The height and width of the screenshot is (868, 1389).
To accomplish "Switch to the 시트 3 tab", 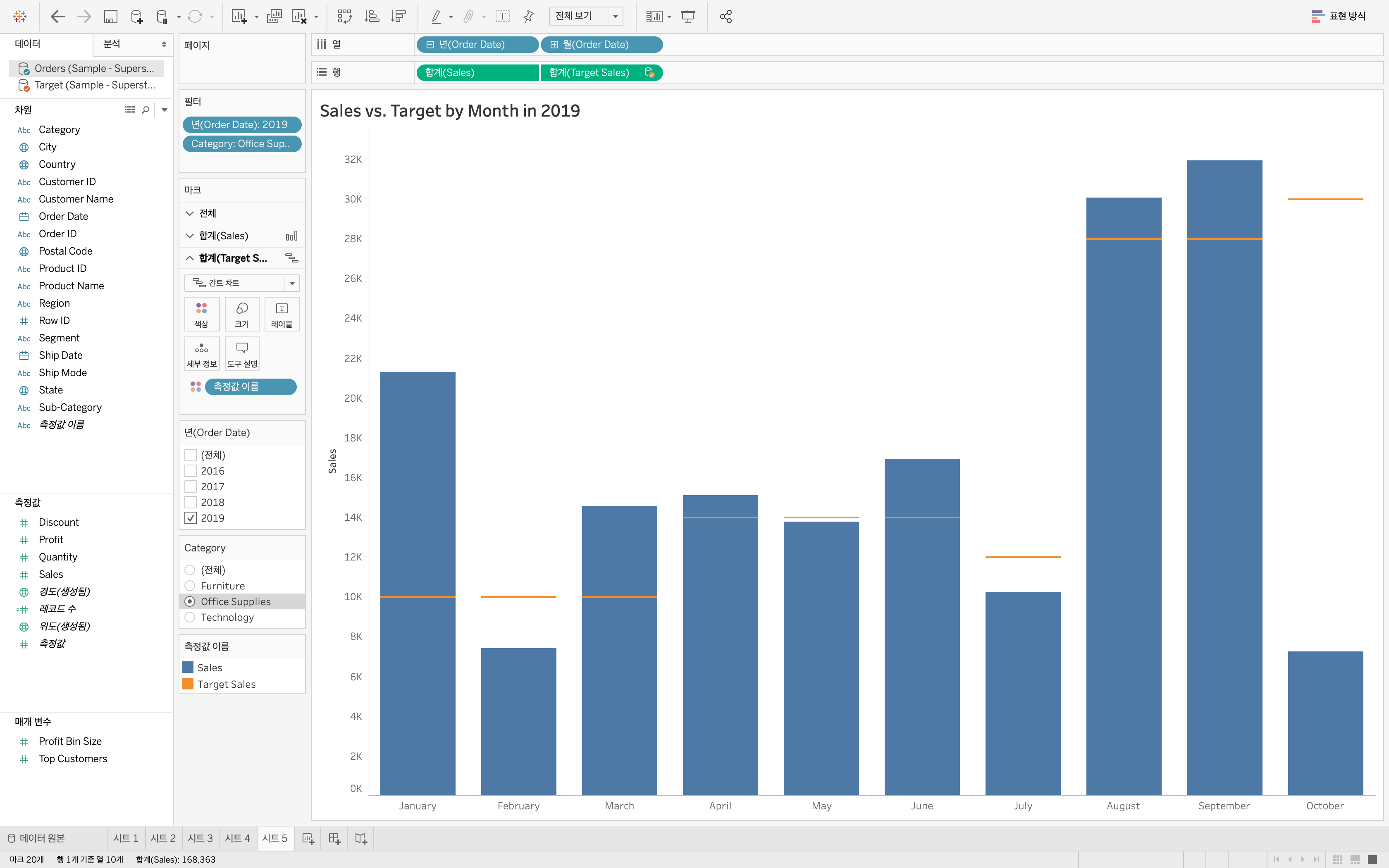I will tap(200, 838).
